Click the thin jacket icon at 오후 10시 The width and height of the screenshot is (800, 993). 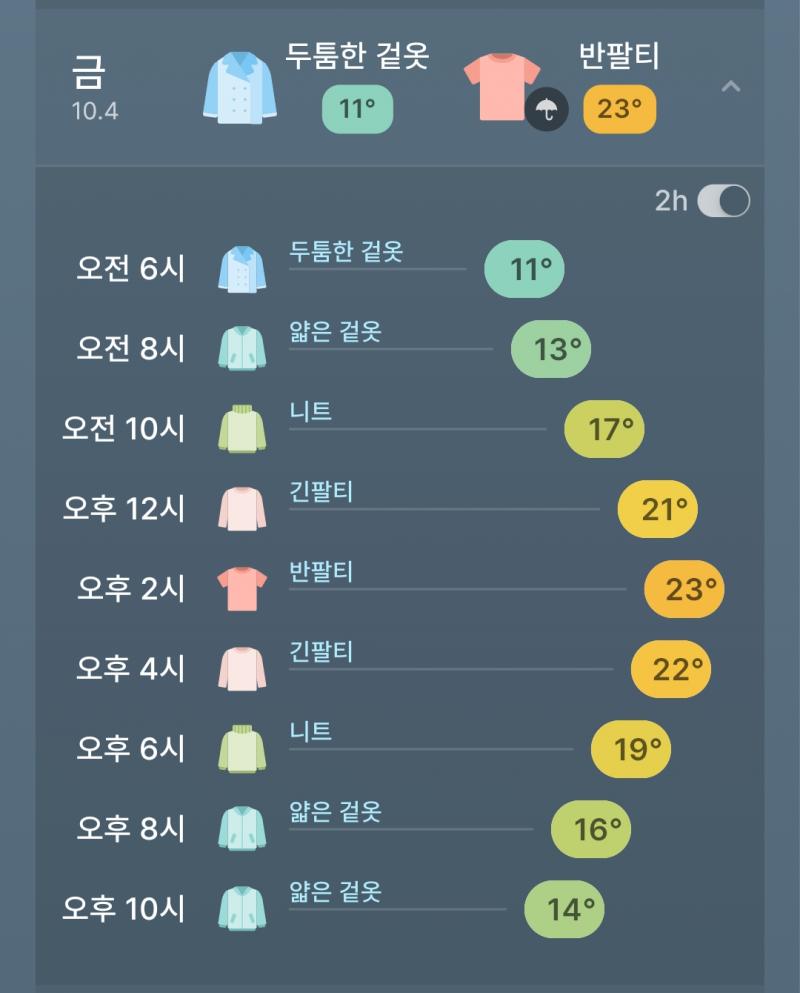pyautogui.click(x=242, y=909)
